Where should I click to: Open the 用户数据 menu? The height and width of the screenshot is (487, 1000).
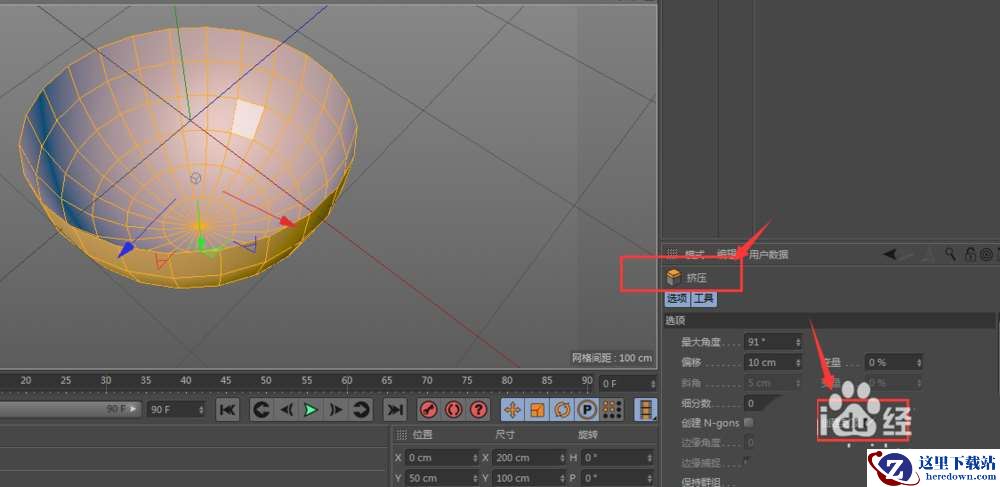(768, 255)
